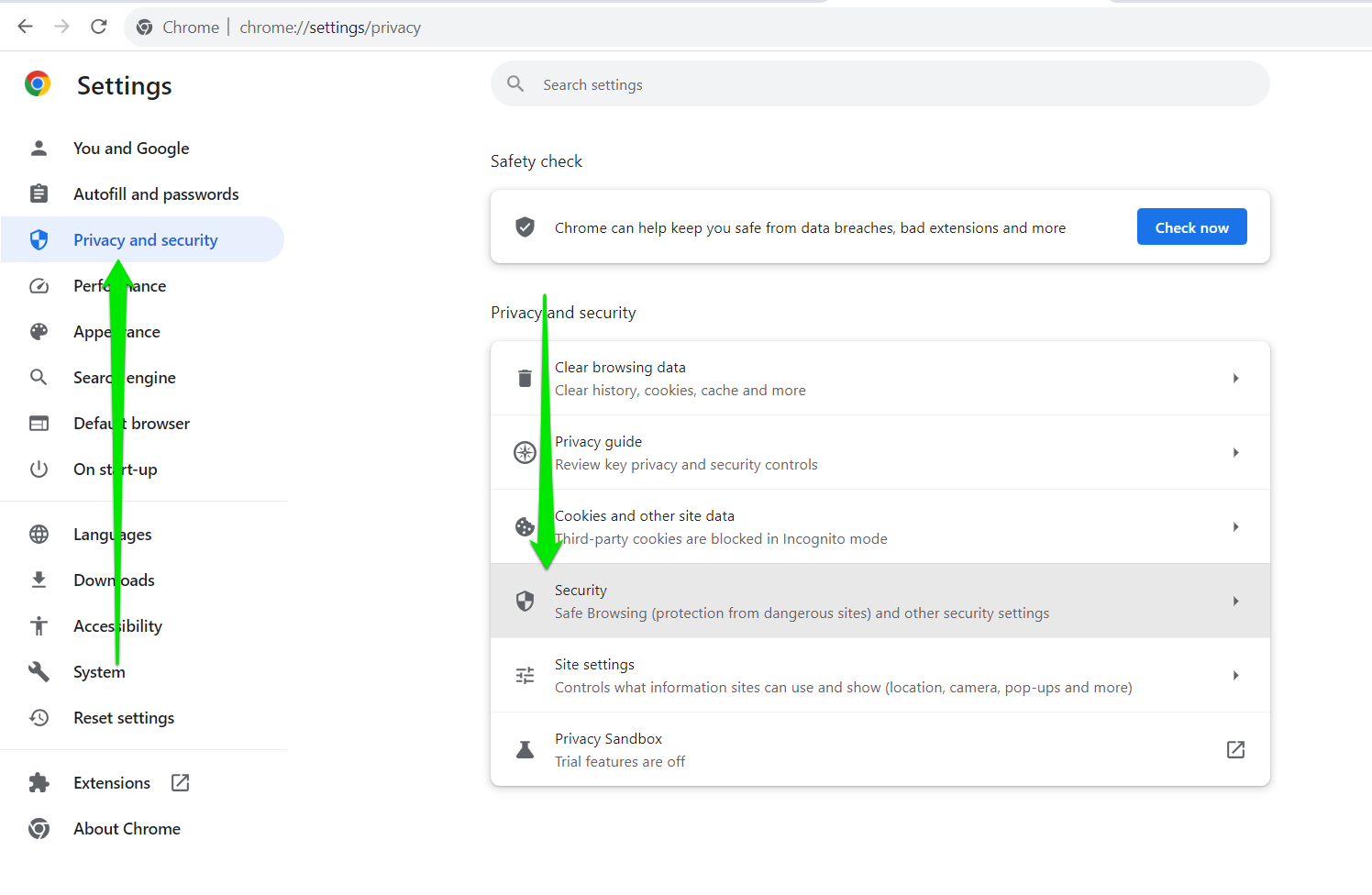Click the Extensions label in sidebar
The image size is (1372, 895).
point(112,782)
